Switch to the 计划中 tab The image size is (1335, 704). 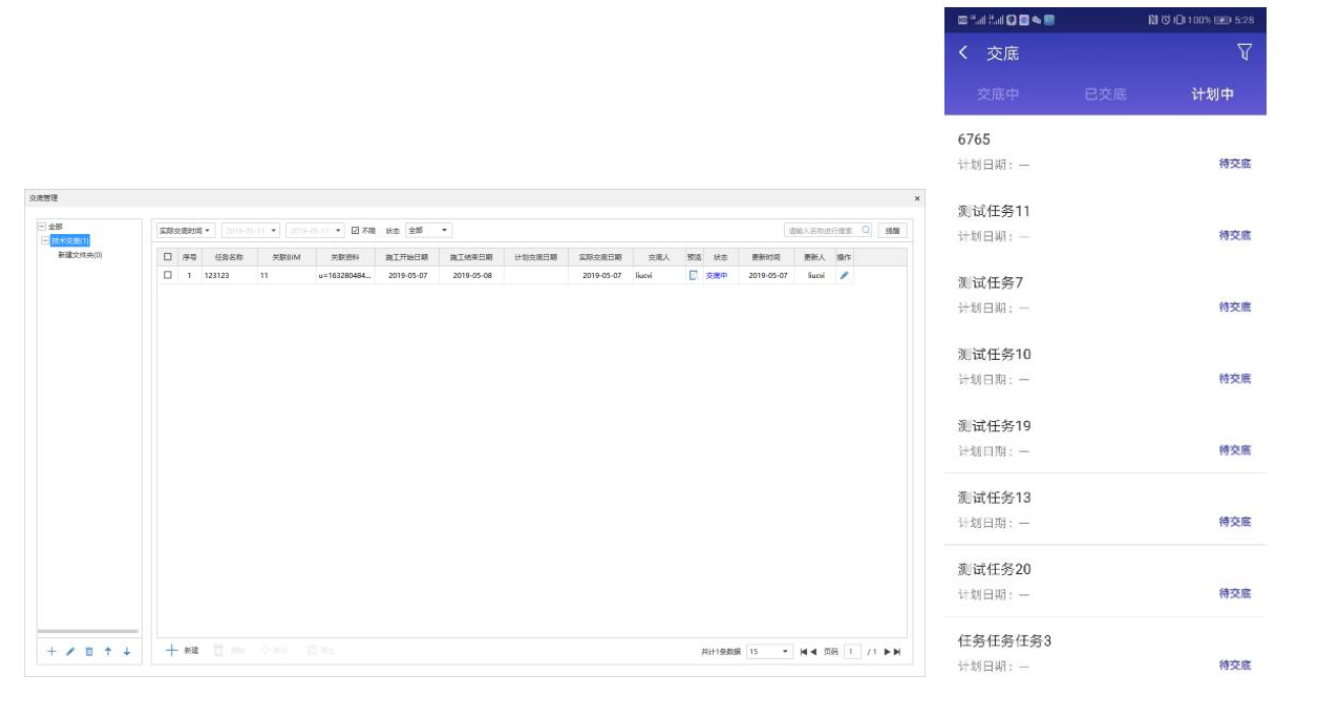click(1212, 94)
